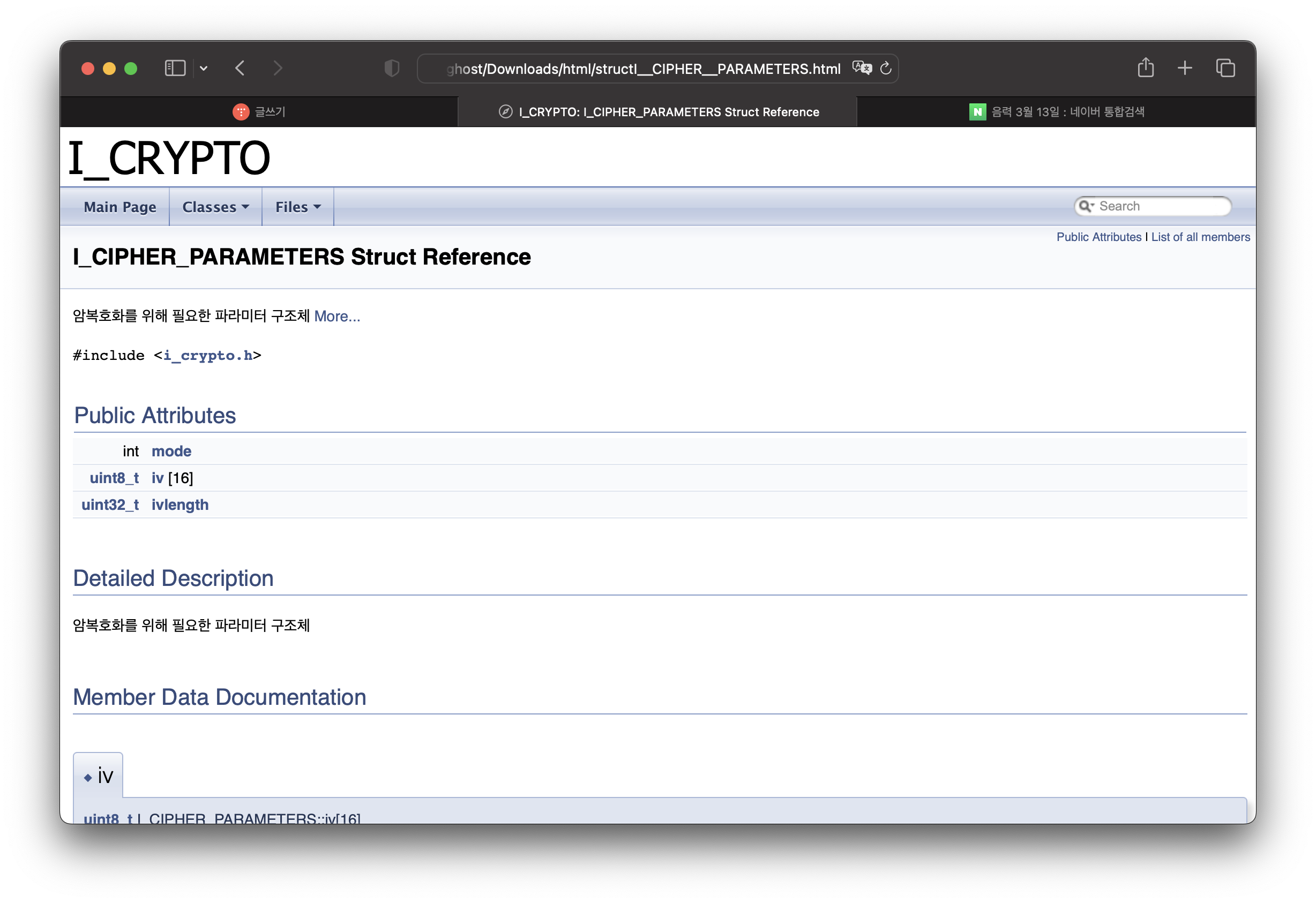Image resolution: width=1316 pixels, height=903 pixels.
Task: Open a new tab with plus icon
Action: 1185,69
